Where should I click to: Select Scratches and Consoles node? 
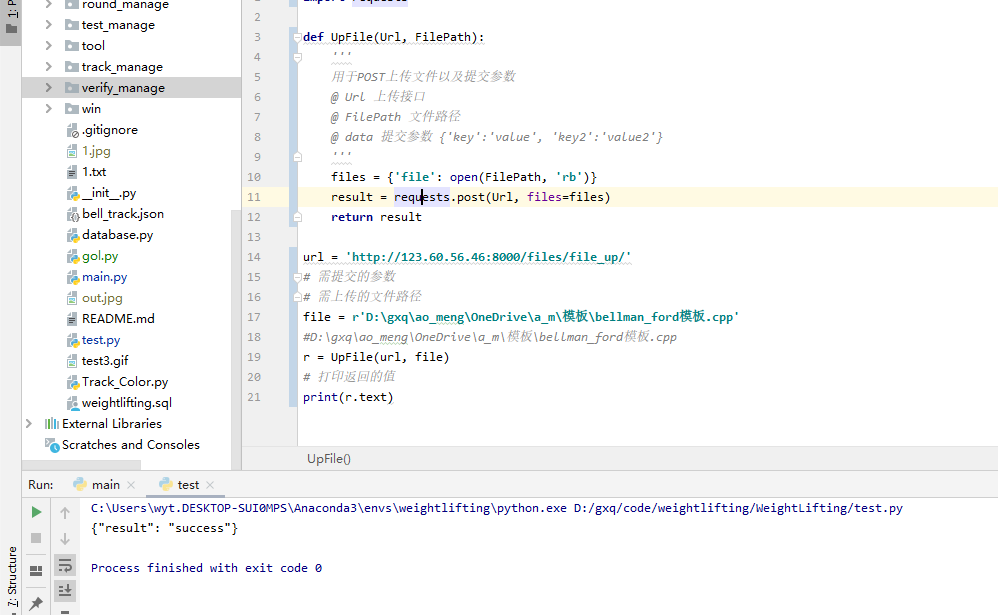point(130,444)
